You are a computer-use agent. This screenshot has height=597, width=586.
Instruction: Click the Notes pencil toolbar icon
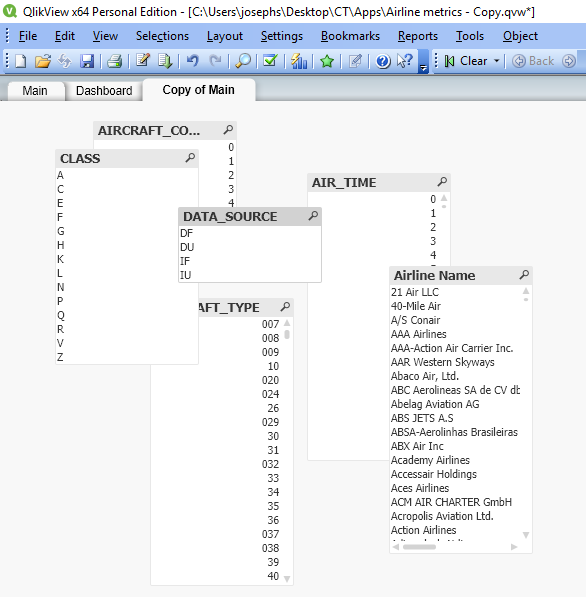355,61
